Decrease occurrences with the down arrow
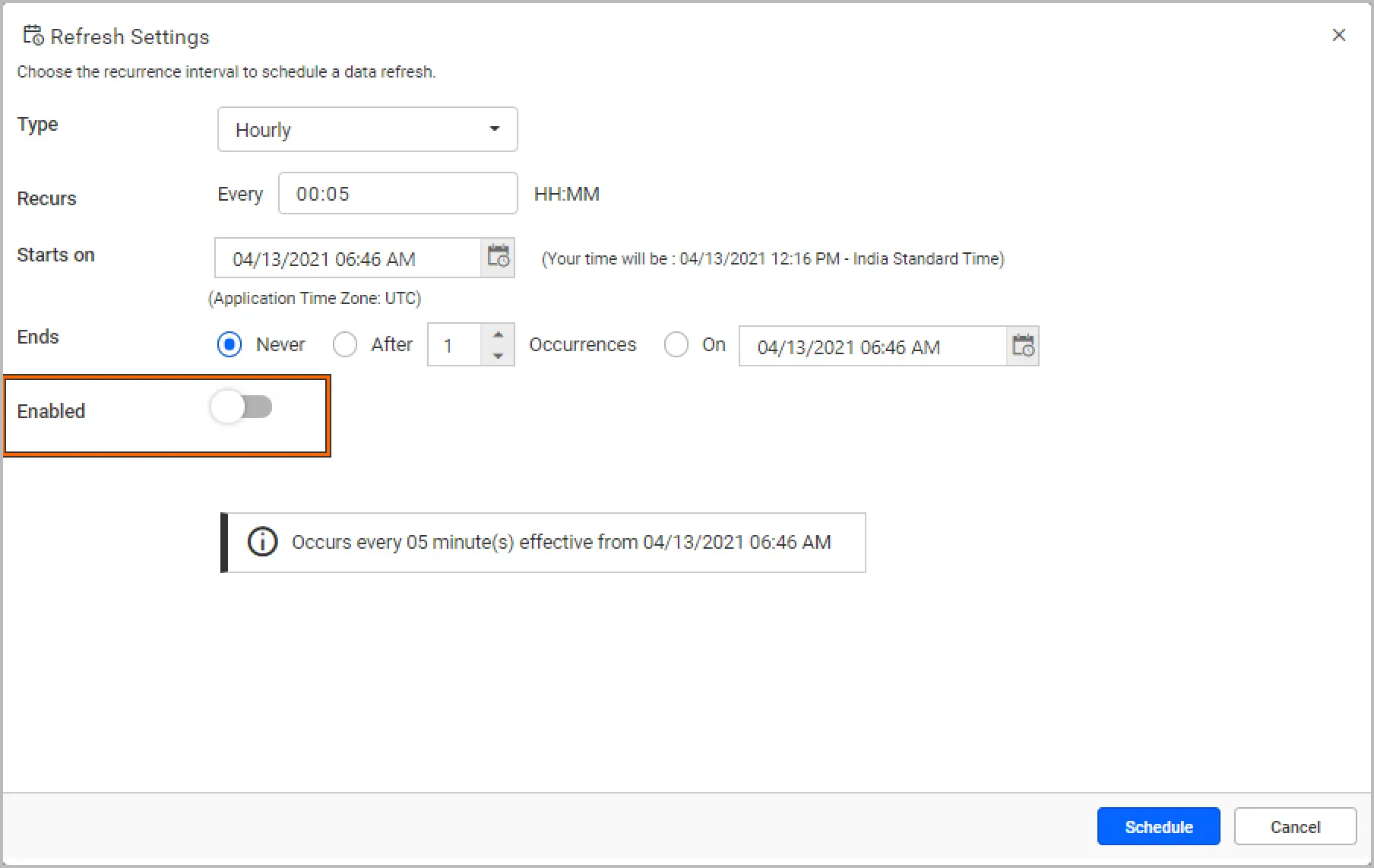This screenshot has height=868, width=1374. click(498, 356)
